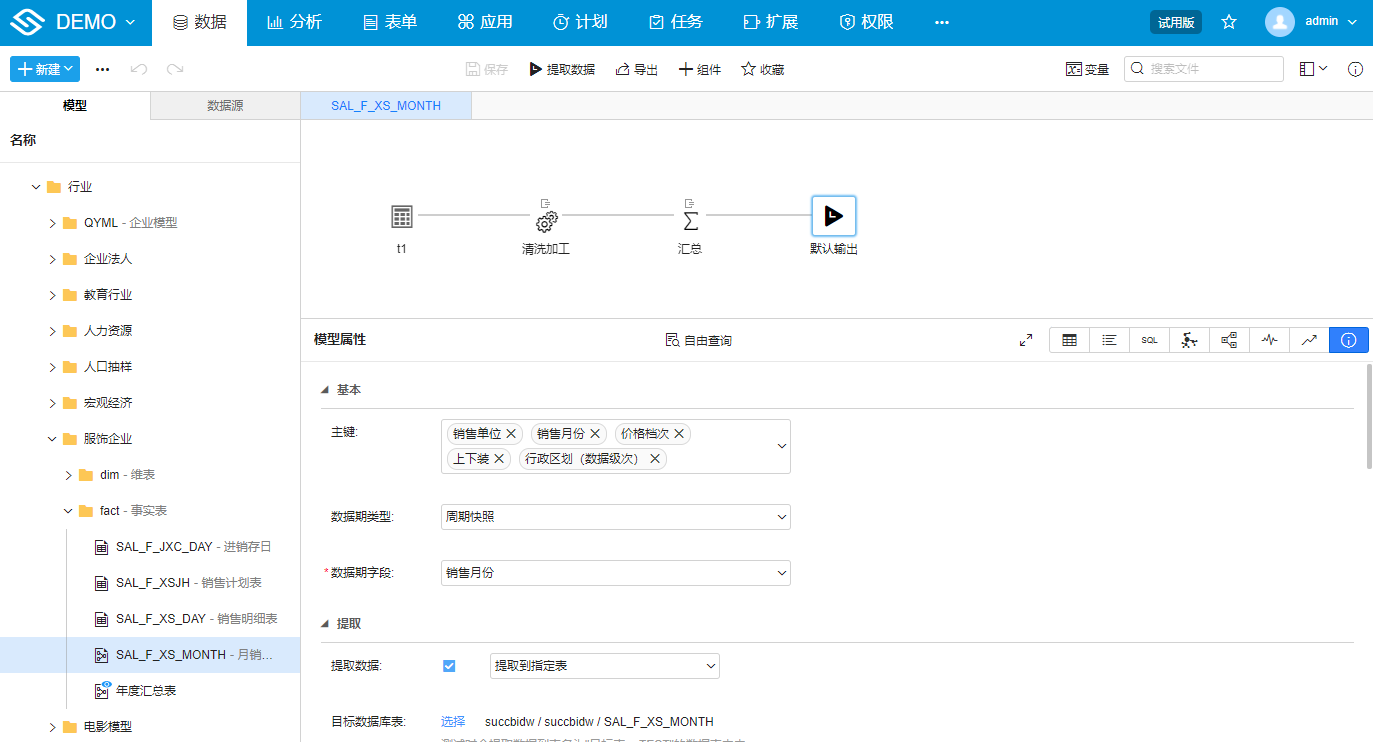Open the 分析 menu
This screenshot has height=742, width=1373.
tap(294, 22)
